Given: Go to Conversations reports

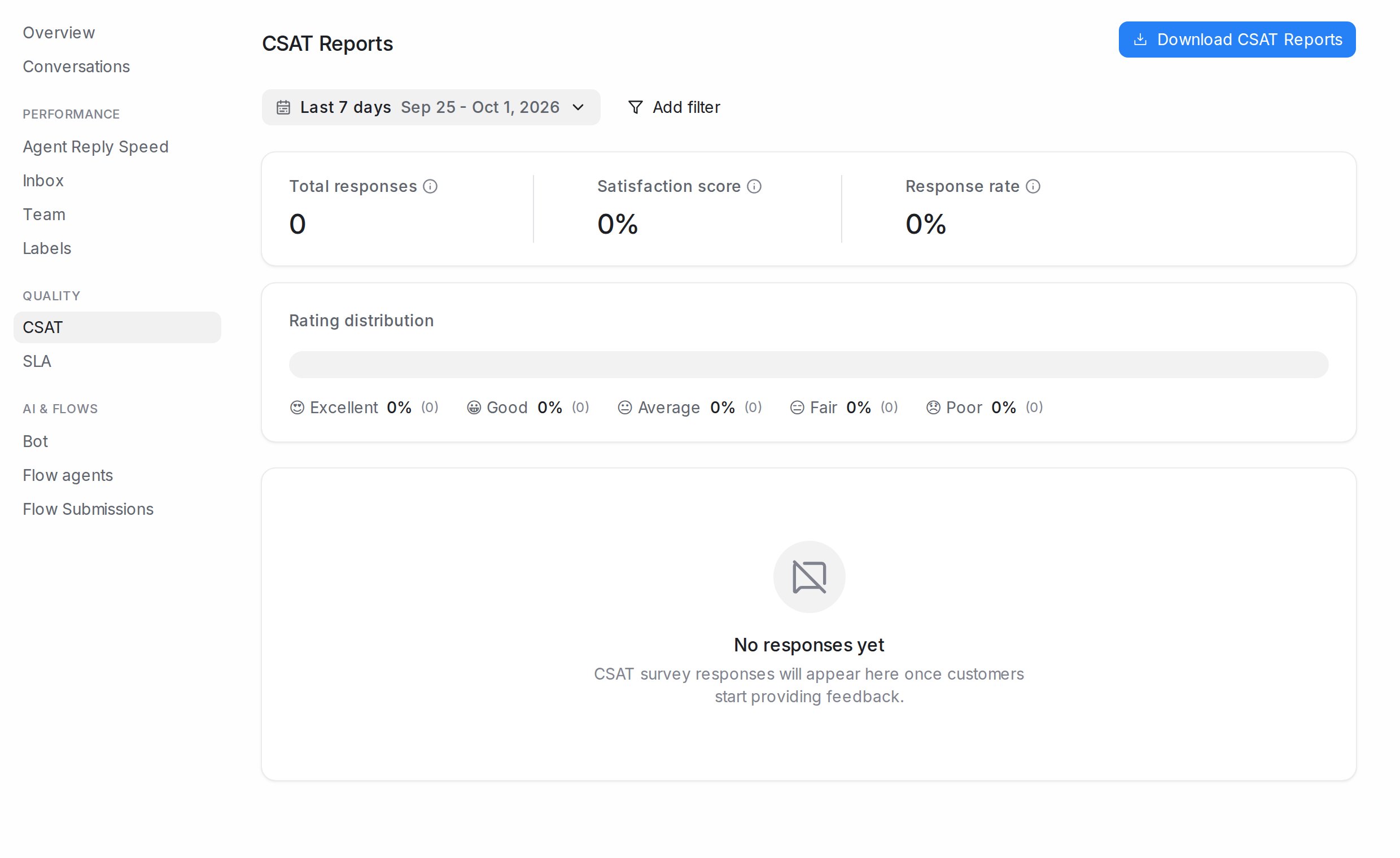Looking at the screenshot, I should (x=76, y=67).
